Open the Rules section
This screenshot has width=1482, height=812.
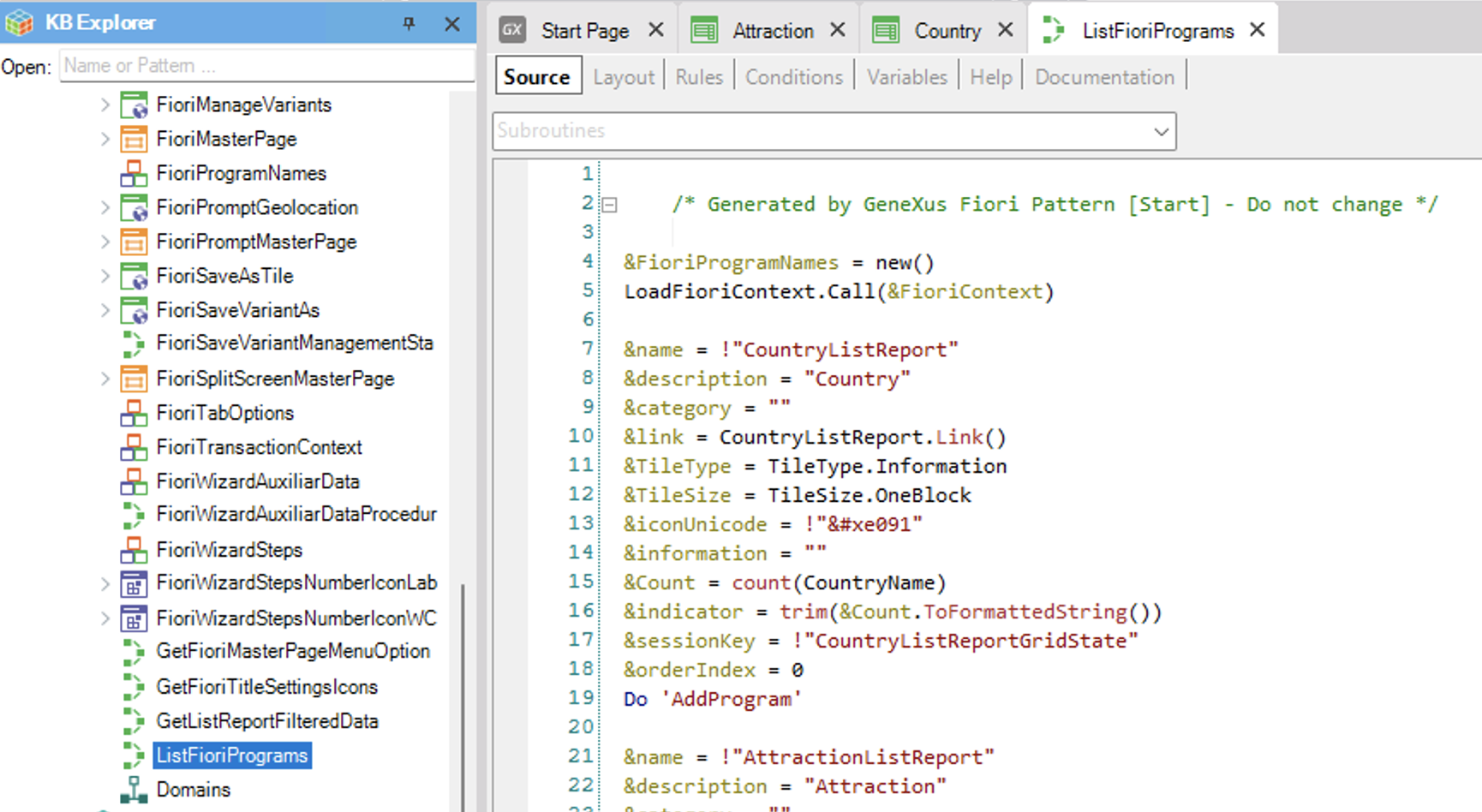pyautogui.click(x=699, y=77)
